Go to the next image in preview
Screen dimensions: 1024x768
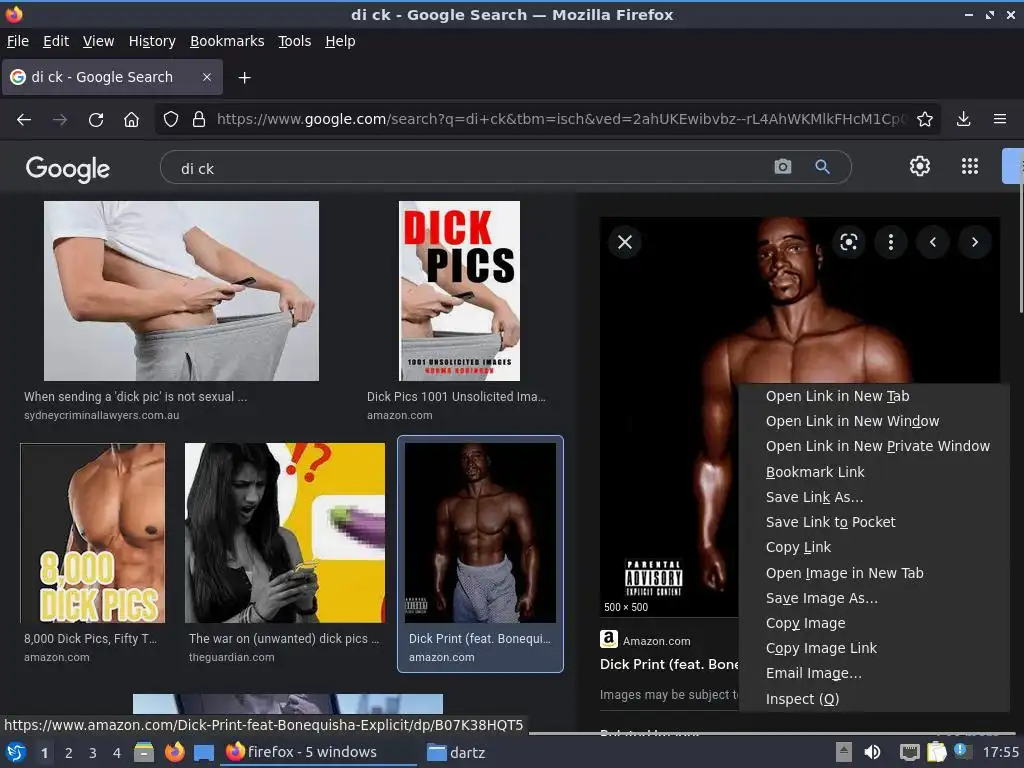[975, 242]
